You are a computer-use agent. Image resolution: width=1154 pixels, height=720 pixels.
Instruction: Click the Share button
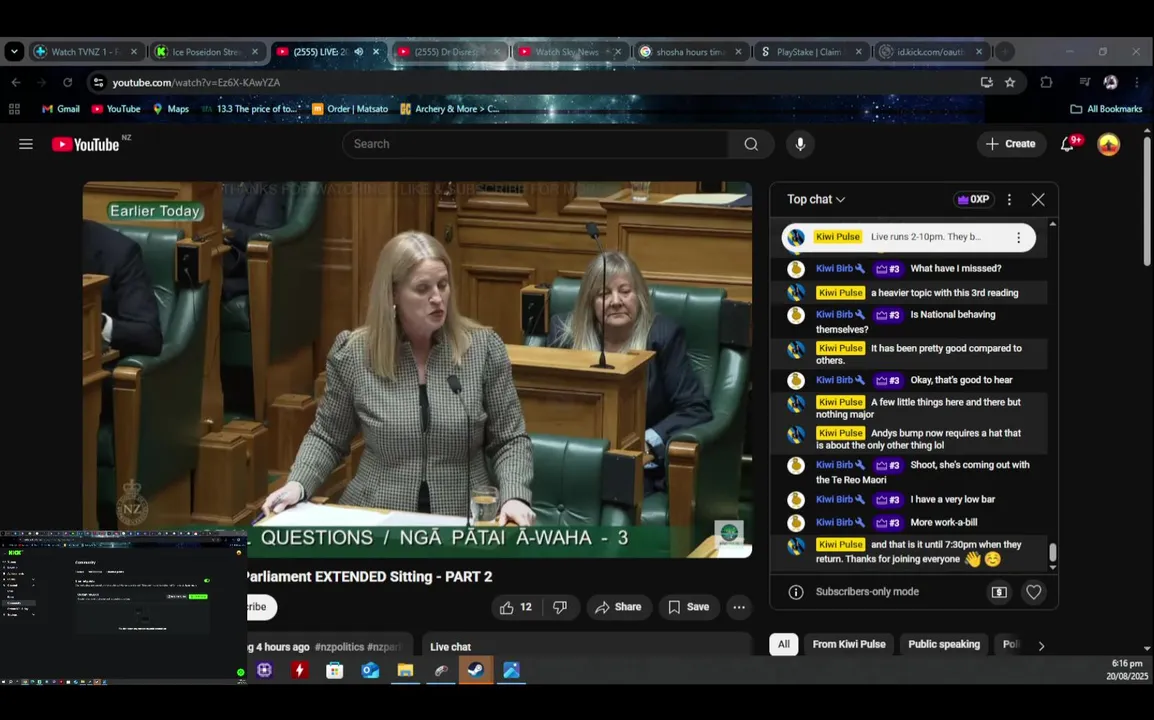tap(619, 607)
